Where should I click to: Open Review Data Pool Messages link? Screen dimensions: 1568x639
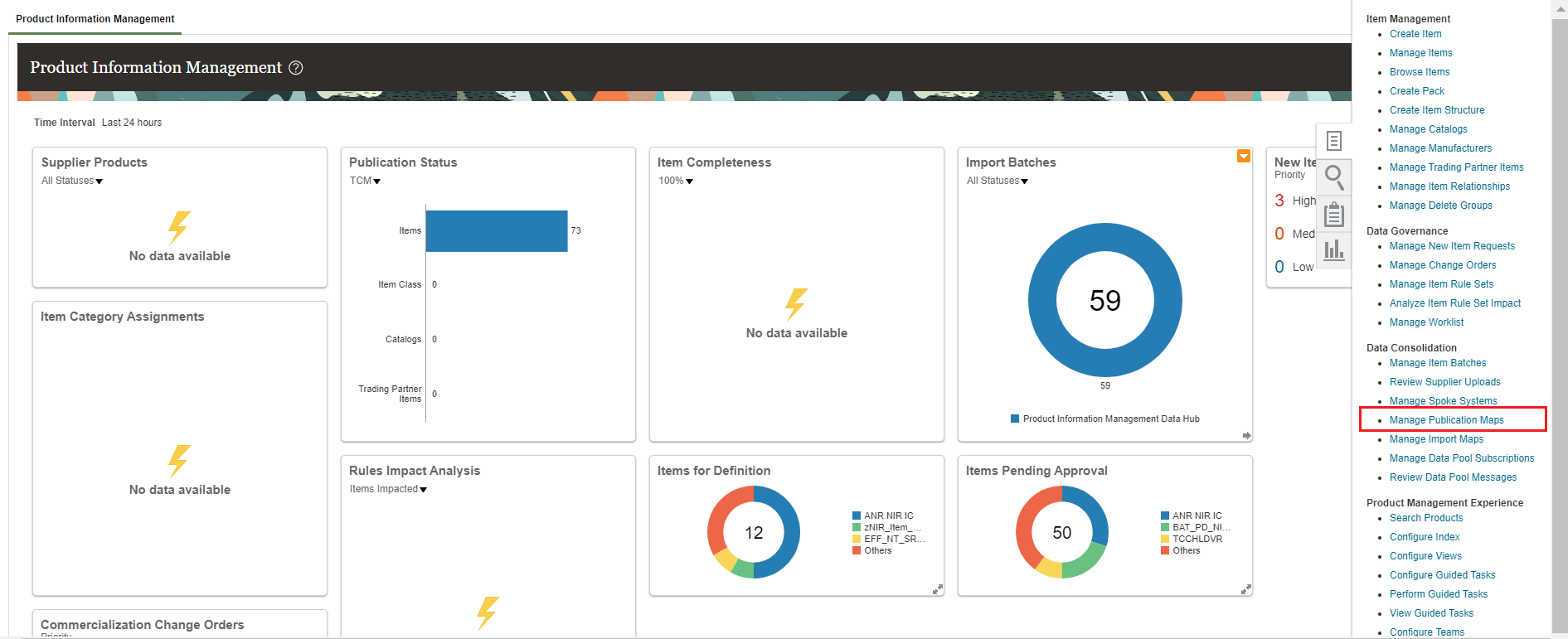tap(1454, 477)
